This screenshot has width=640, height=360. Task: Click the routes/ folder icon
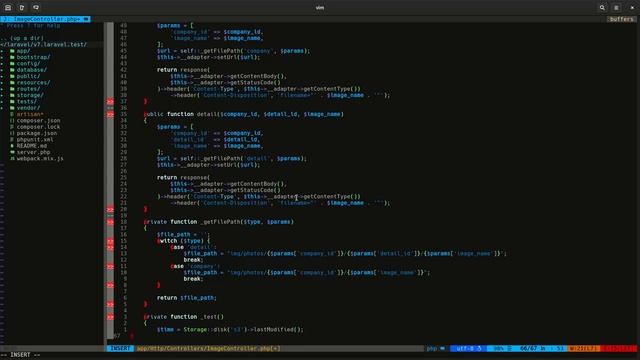click(x=12, y=89)
